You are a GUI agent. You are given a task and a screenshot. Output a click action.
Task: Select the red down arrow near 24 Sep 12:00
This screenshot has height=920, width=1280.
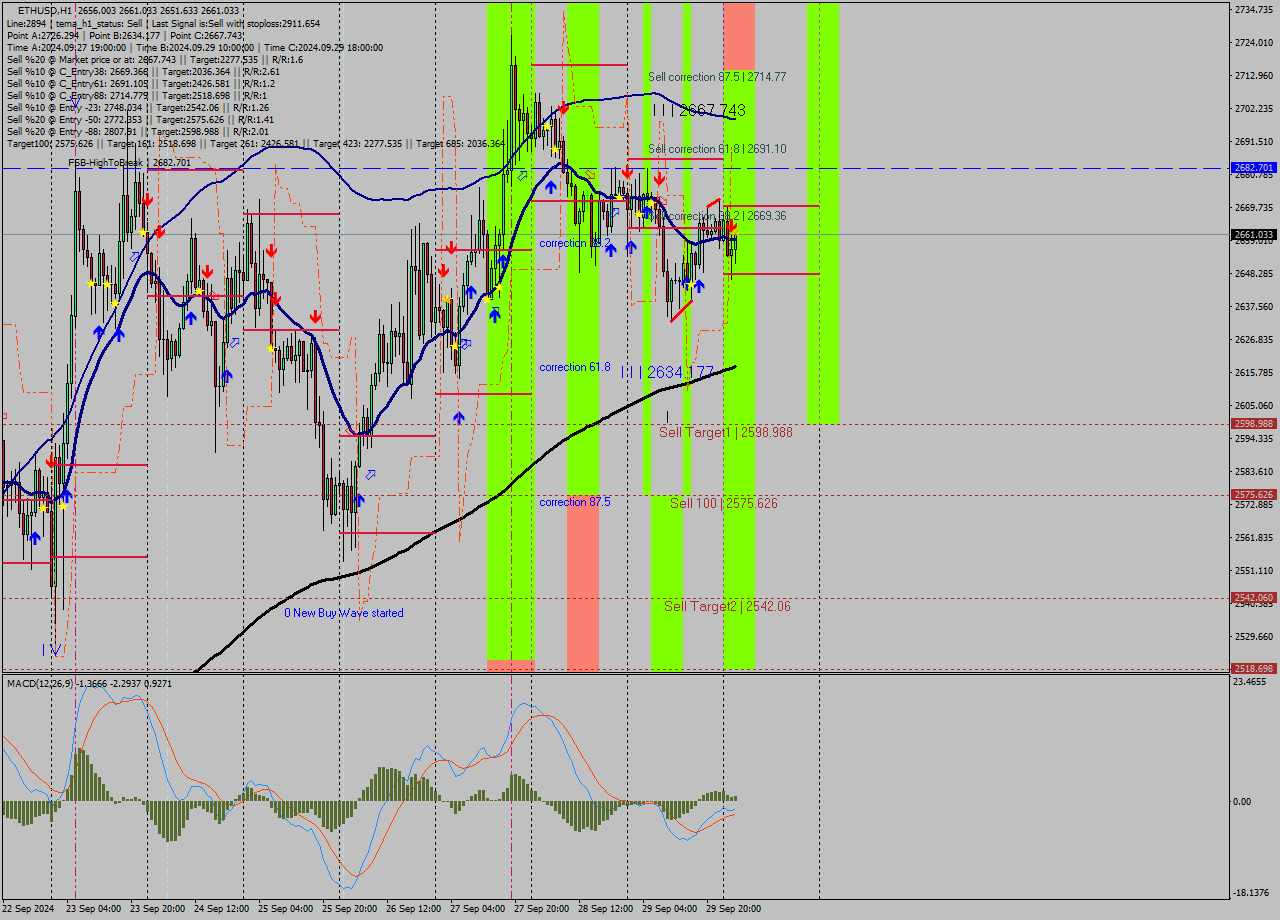(x=208, y=271)
